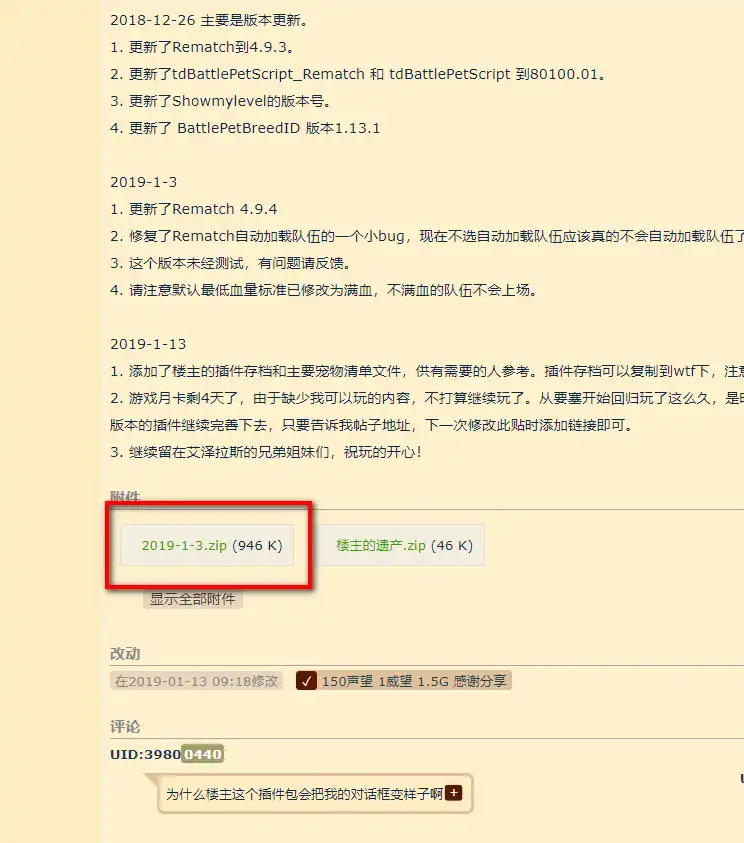Click the 2019-1-13 changelog date heading
Screen dimensions: 744x843
147,344
